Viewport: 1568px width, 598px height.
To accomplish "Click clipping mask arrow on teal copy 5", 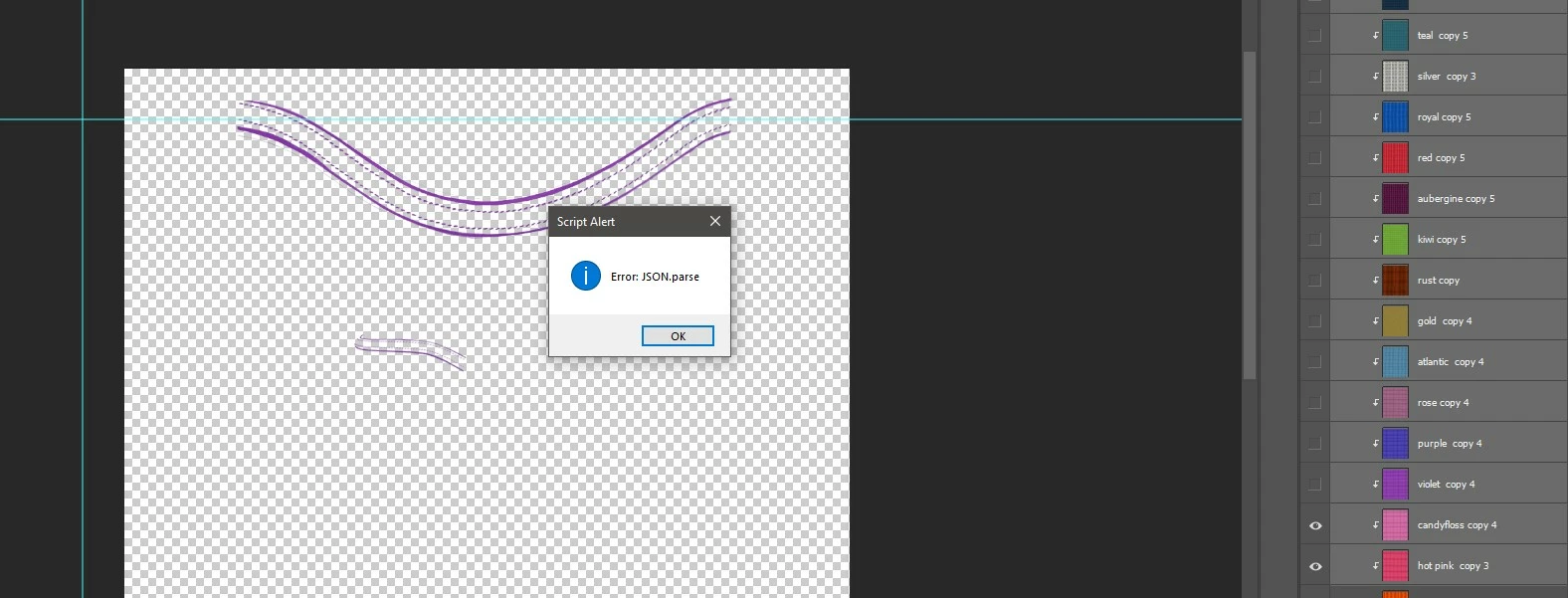I will (1376, 36).
